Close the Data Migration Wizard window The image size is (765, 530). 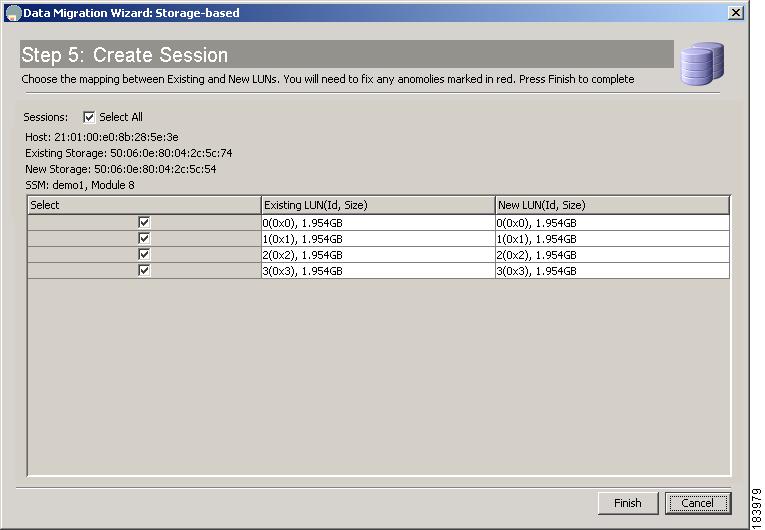(x=735, y=13)
